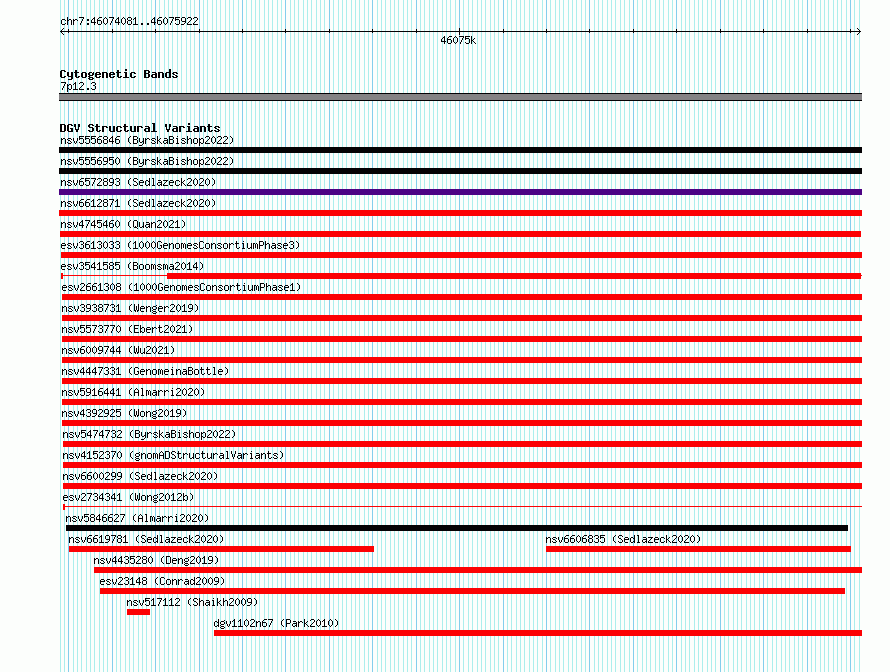This screenshot has width=890, height=672.
Task: Open variant label nsv5573770 (Ebert2021)
Action: pyautogui.click(x=127, y=329)
